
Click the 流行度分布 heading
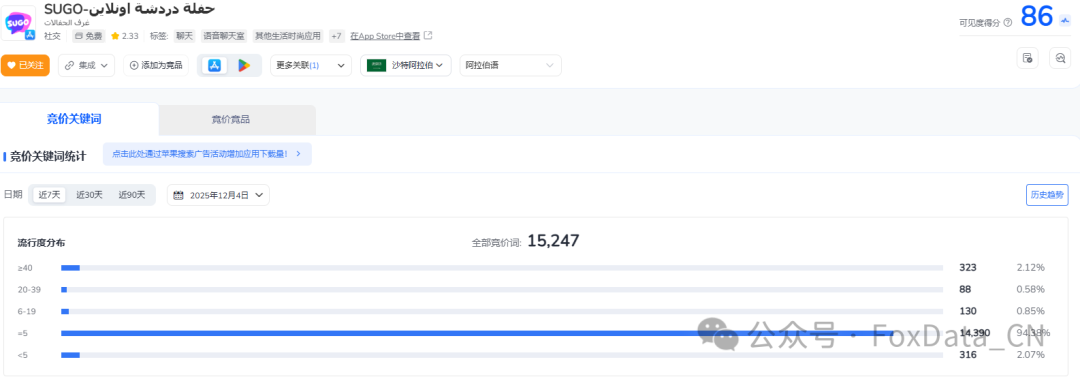click(41, 243)
